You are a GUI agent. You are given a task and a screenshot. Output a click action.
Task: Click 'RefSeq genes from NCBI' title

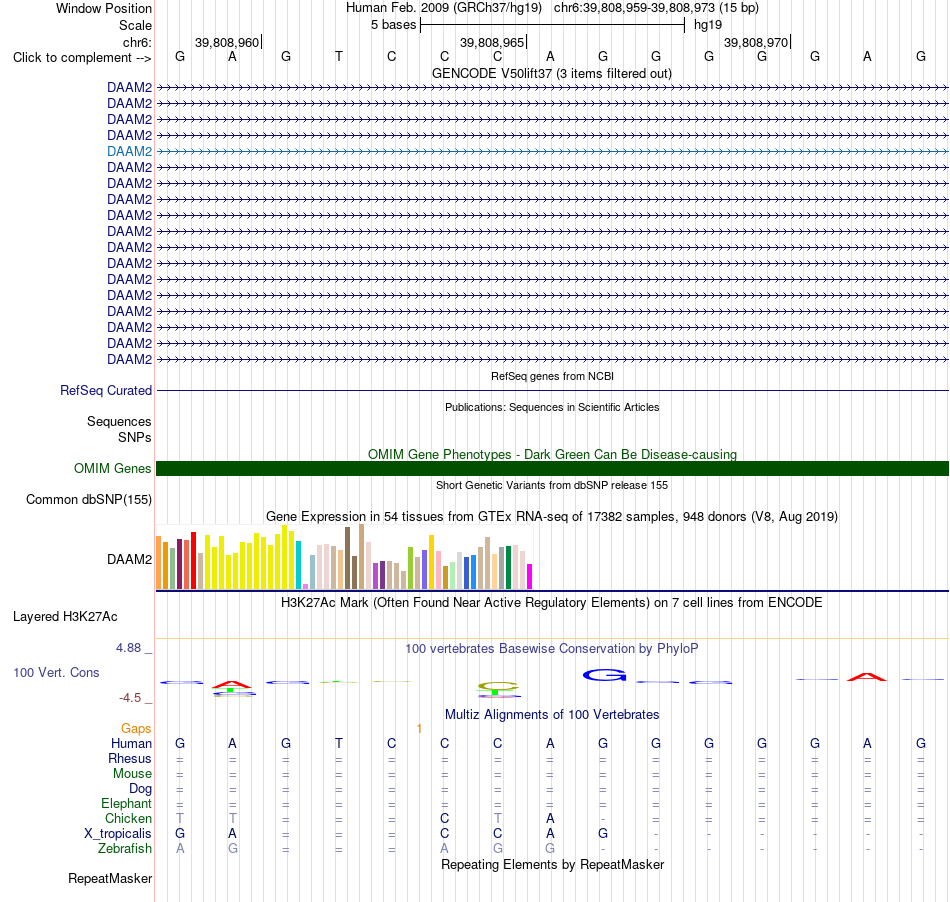(552, 376)
